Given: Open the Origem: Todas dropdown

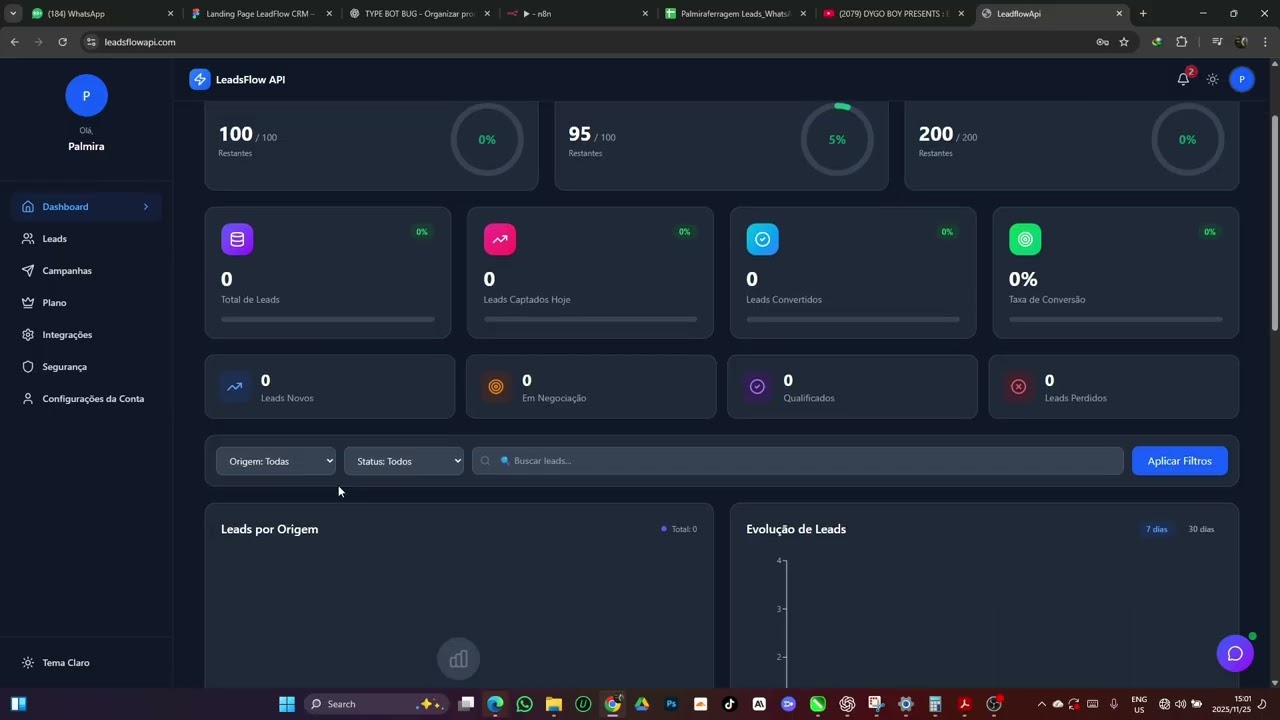Looking at the screenshot, I should (x=276, y=461).
